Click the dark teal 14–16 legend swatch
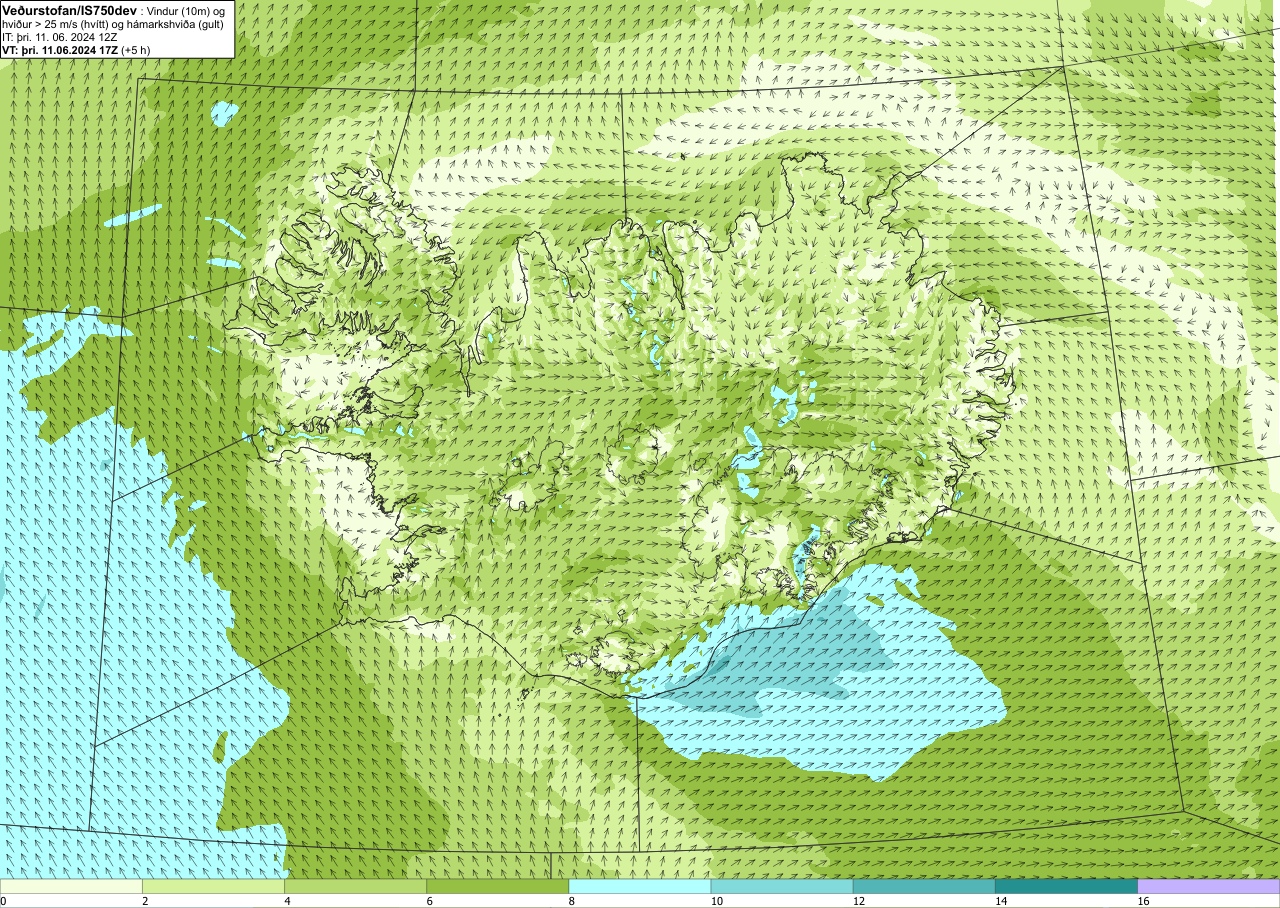 click(x=1066, y=886)
